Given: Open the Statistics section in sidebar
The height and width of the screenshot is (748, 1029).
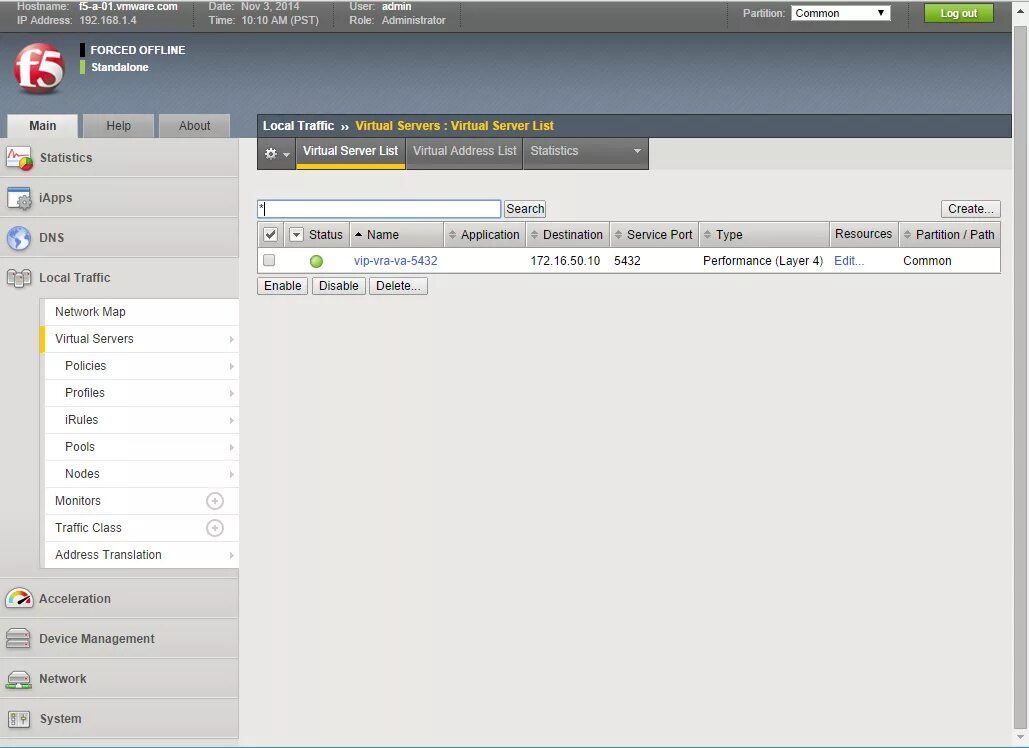Looking at the screenshot, I should pos(18,157).
